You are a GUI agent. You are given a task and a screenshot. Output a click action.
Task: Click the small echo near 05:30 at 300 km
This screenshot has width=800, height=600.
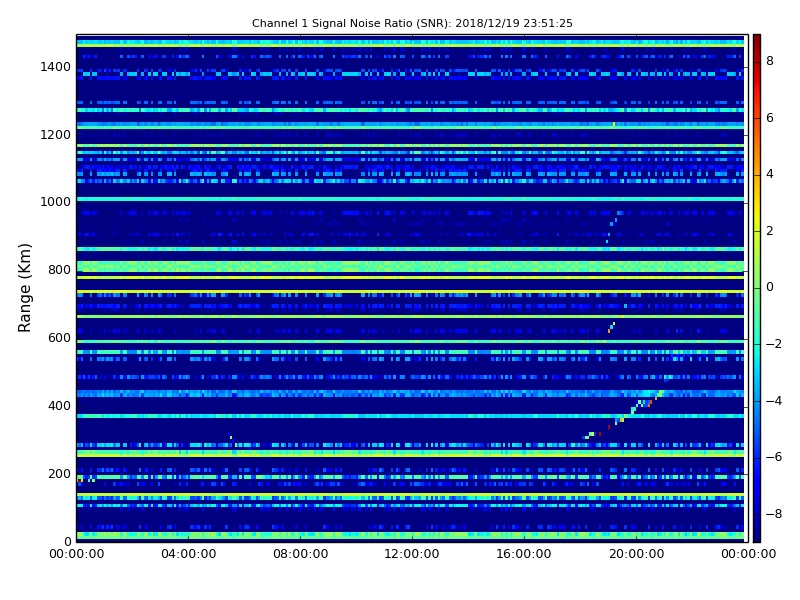coord(231,436)
